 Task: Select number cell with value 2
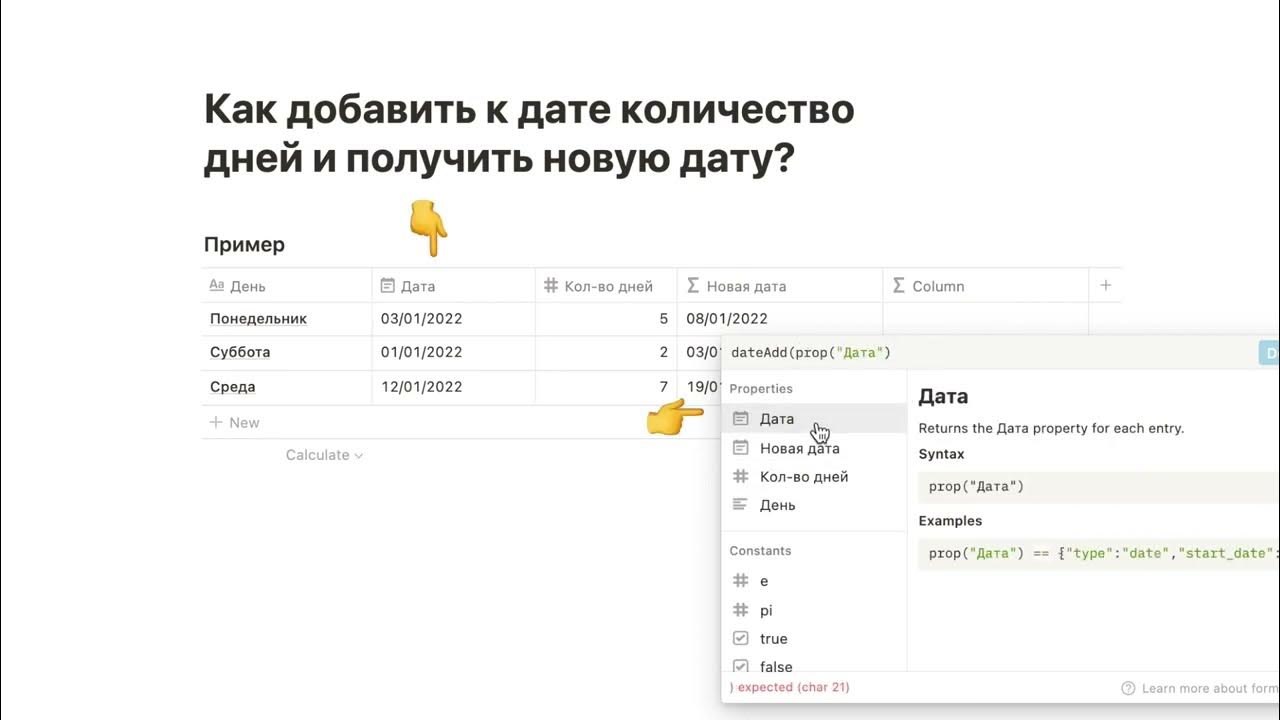(x=606, y=352)
